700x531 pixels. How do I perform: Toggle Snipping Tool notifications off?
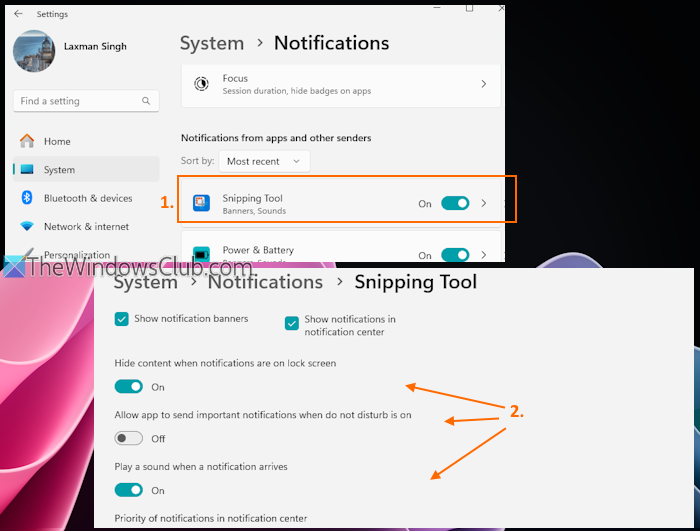455,203
